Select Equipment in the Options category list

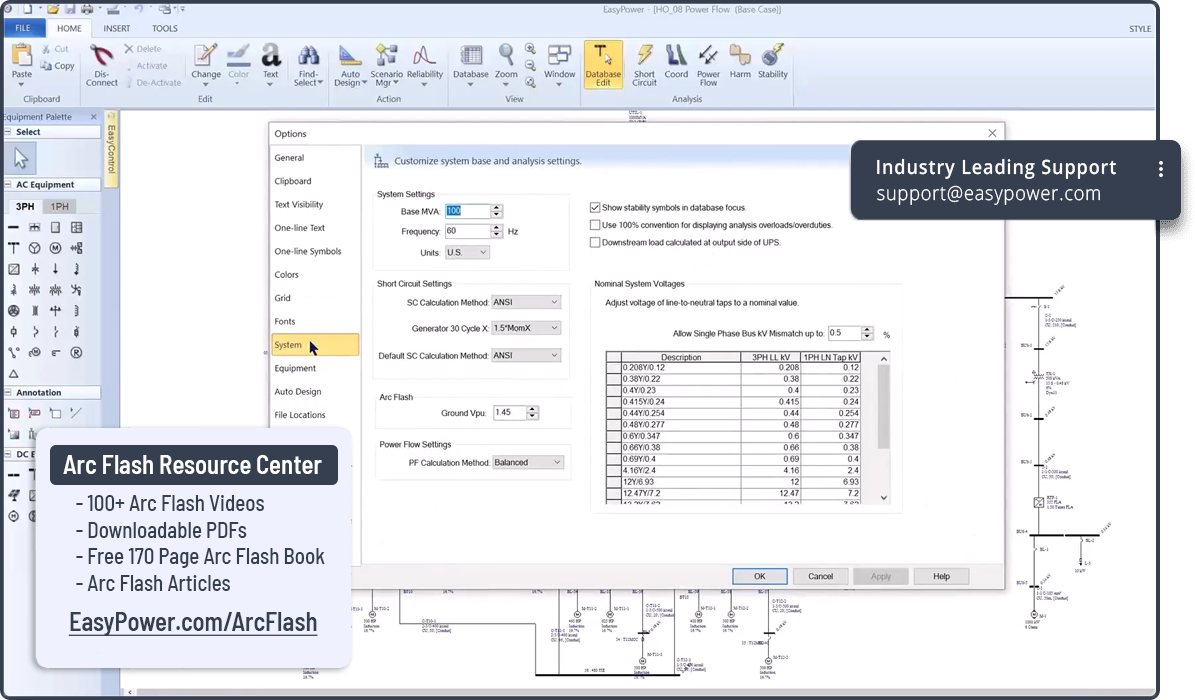(295, 368)
